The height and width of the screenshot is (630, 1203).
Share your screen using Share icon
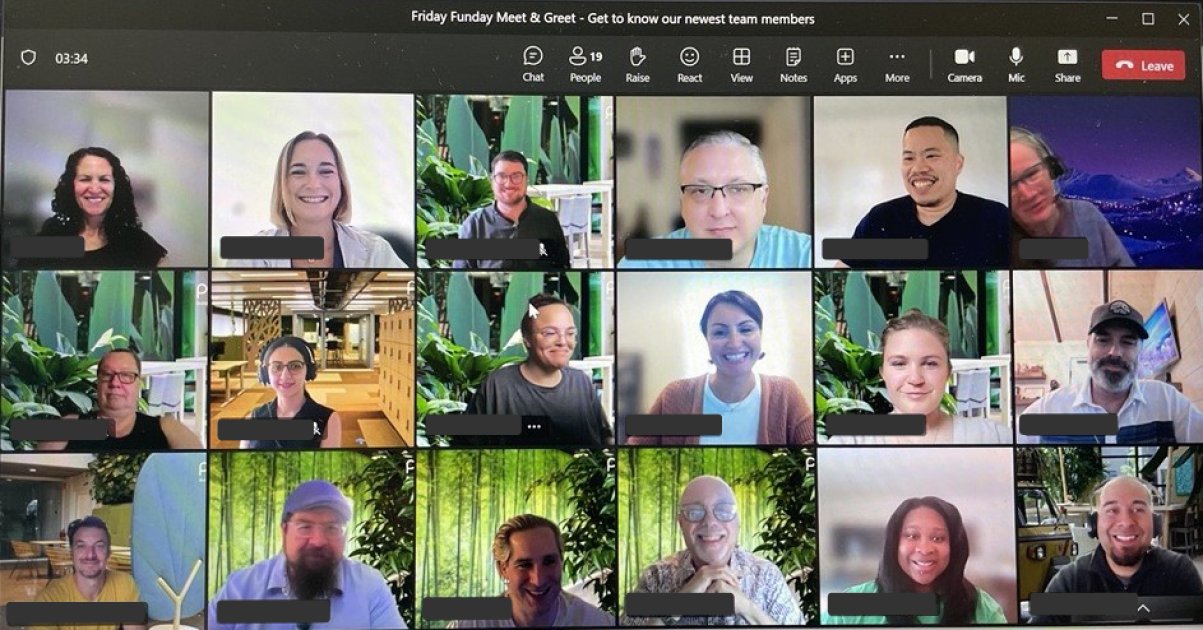point(1067,65)
